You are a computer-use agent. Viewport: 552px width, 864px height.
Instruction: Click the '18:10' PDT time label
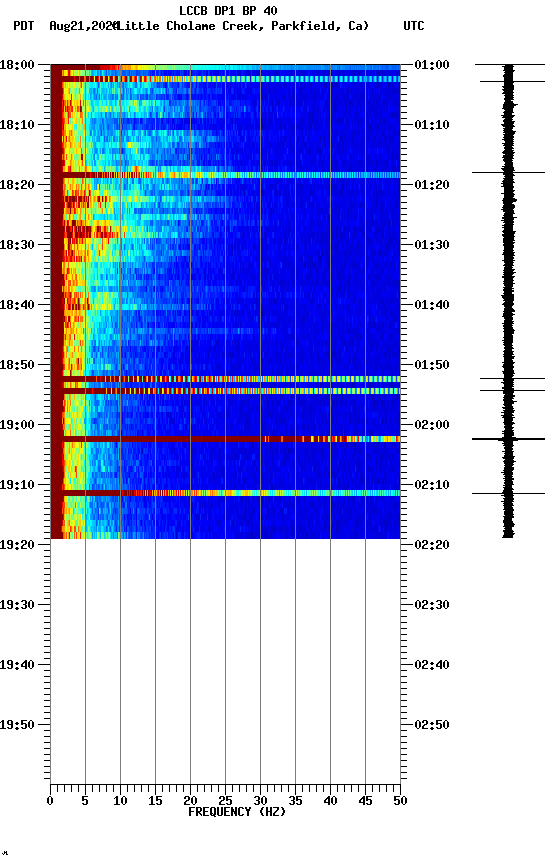click(17, 125)
